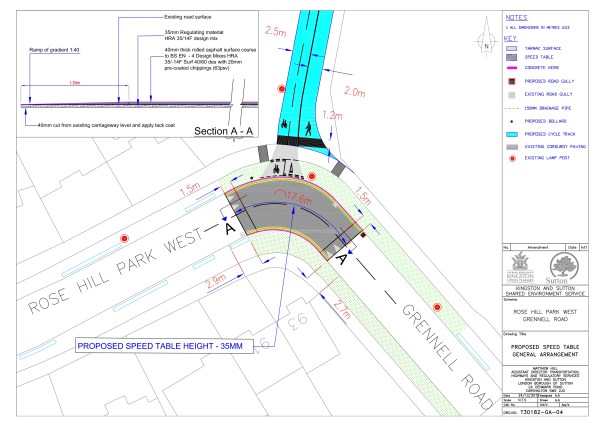605x427 pixels.
Task: Click the cyclist symbol on the cyan cycle track
Action: tap(285, 125)
